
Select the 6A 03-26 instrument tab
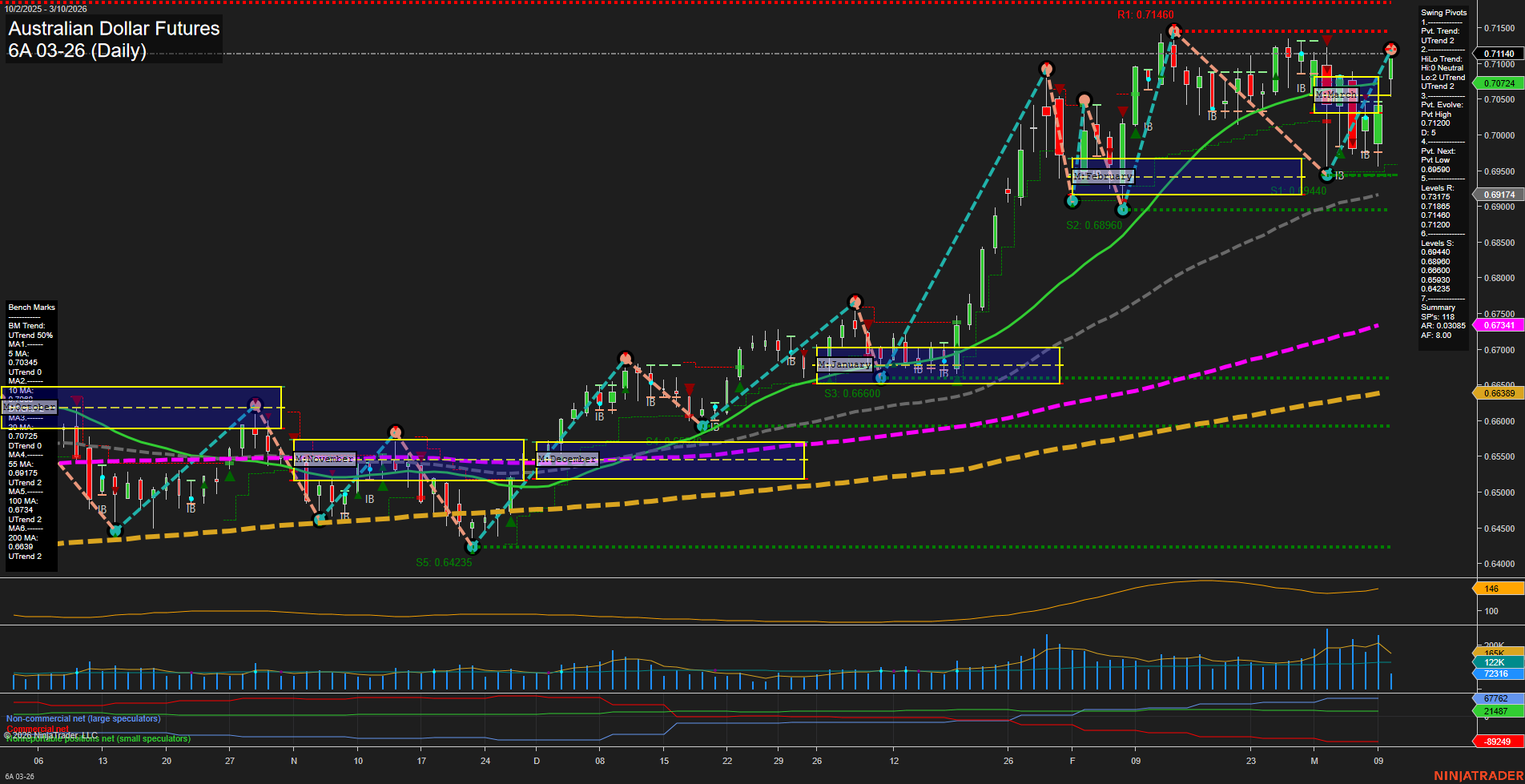(x=20, y=777)
